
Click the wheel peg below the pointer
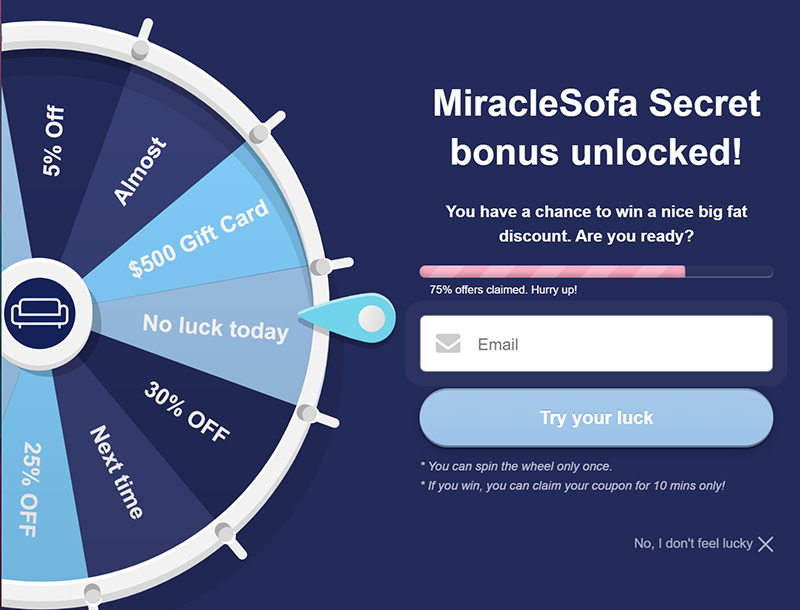pos(307,413)
